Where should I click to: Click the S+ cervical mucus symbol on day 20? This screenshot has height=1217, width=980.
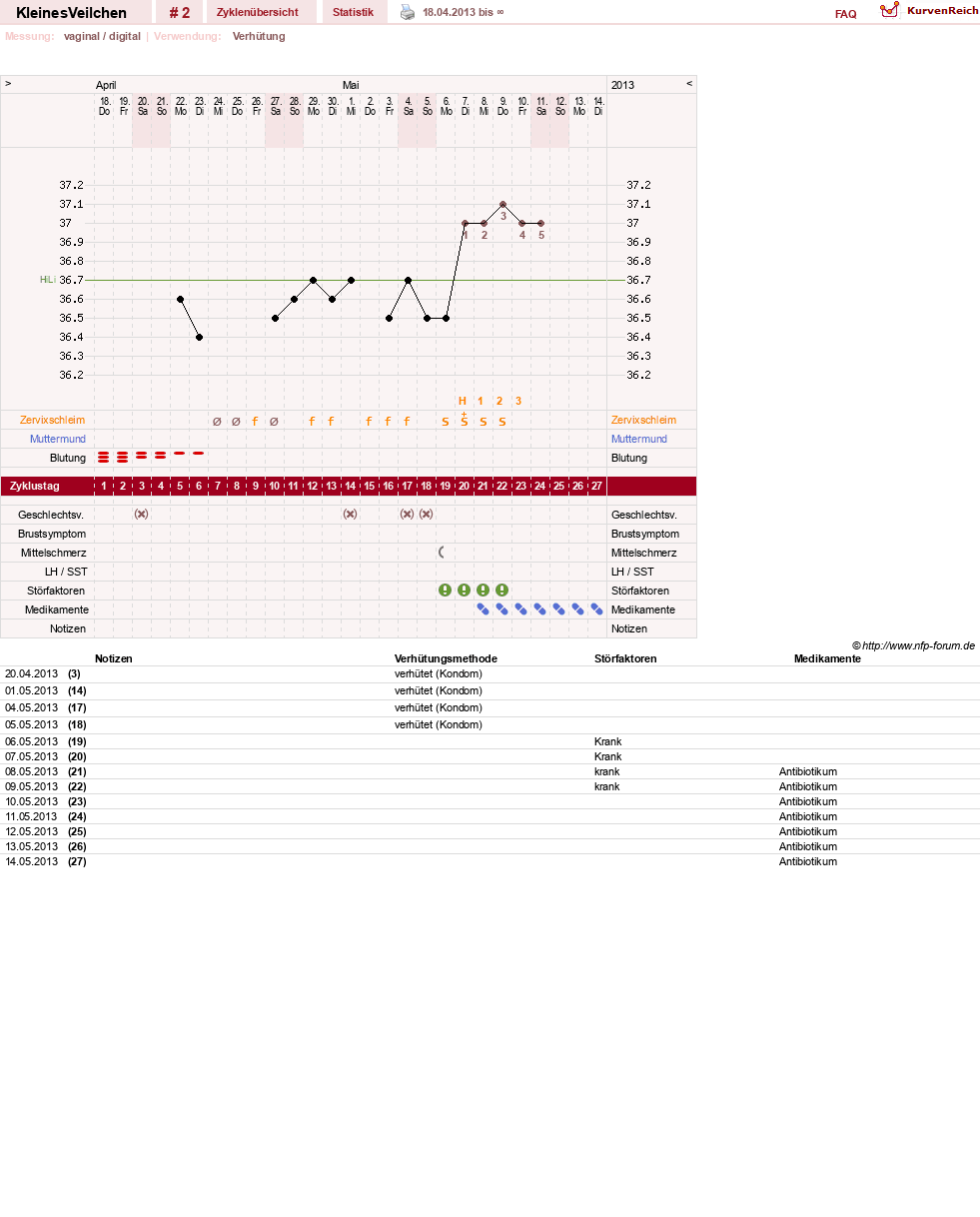(464, 419)
